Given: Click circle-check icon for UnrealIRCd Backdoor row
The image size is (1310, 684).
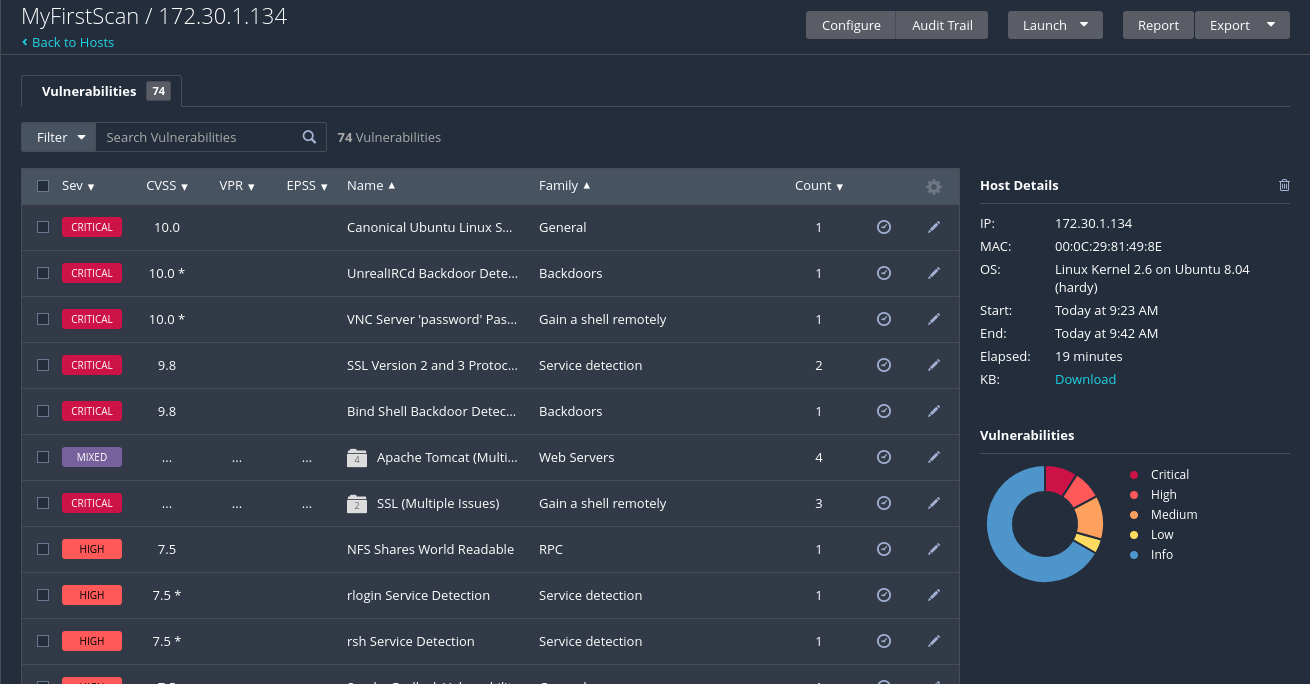Looking at the screenshot, I should point(884,273).
